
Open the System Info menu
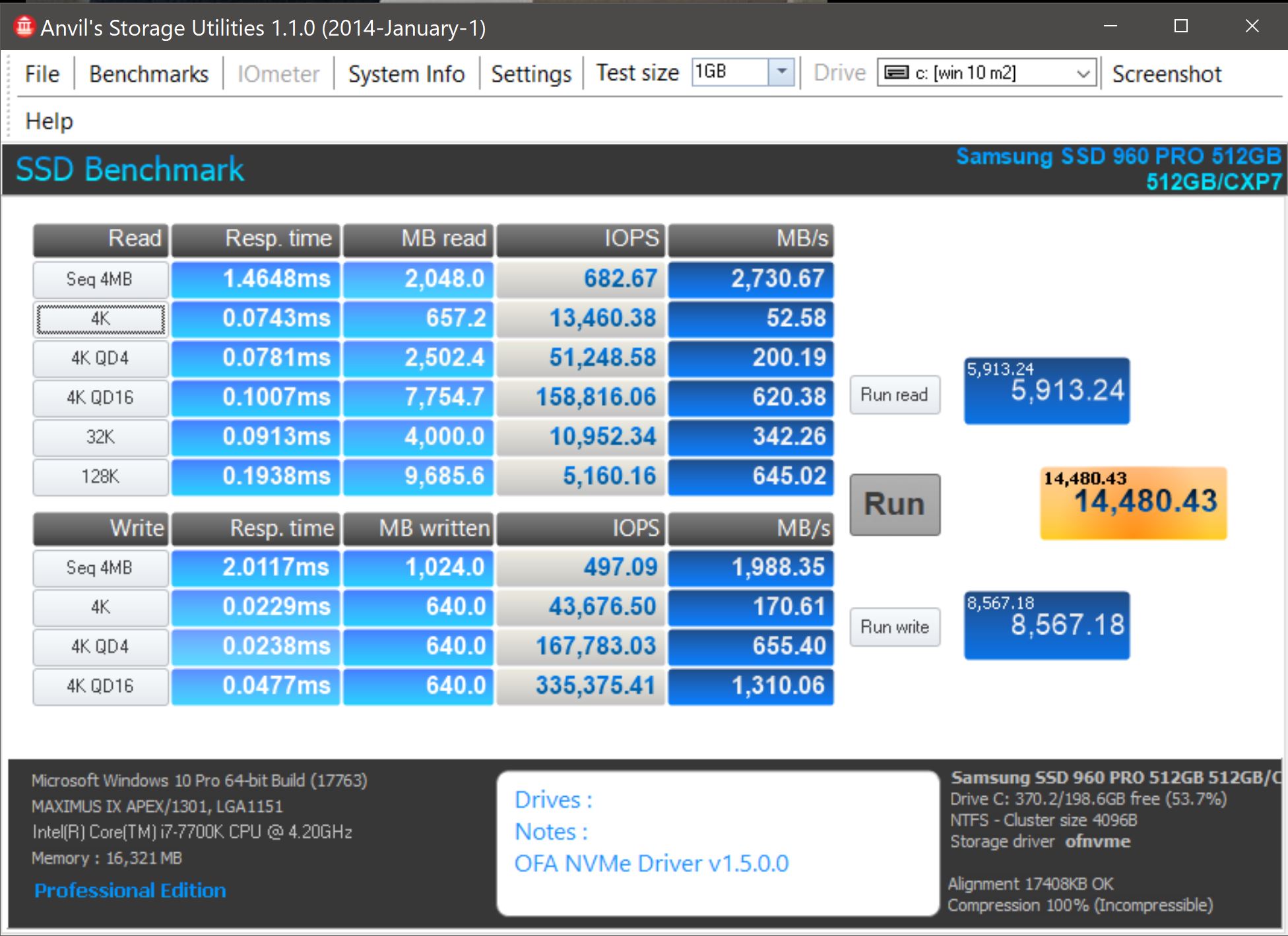pyautogui.click(x=406, y=74)
